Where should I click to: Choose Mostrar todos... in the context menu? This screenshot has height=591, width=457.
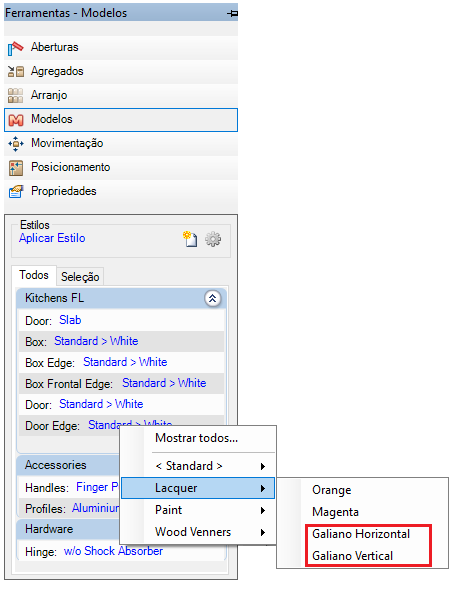(196, 438)
